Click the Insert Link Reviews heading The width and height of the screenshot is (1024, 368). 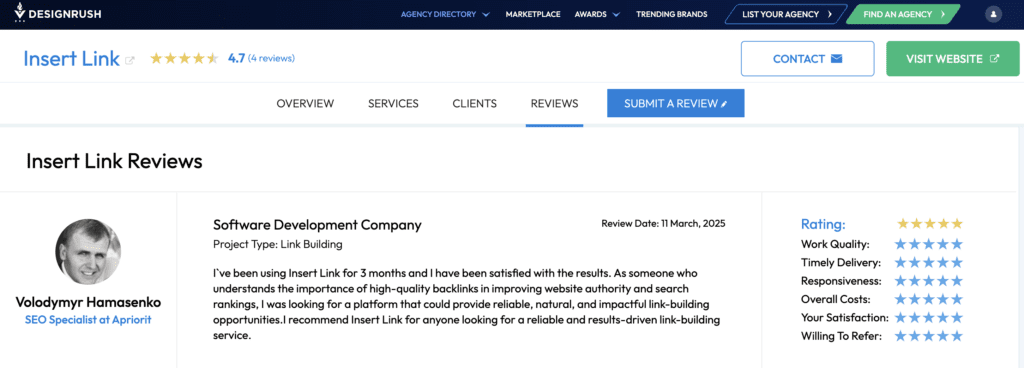click(x=114, y=161)
